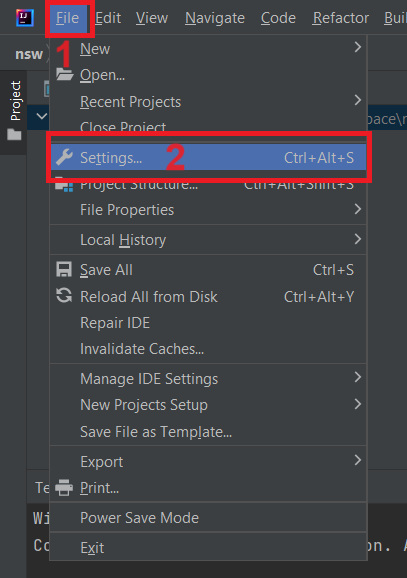This screenshot has width=407, height=578.
Task: Open the Project tool window tab
Action: click(15, 101)
